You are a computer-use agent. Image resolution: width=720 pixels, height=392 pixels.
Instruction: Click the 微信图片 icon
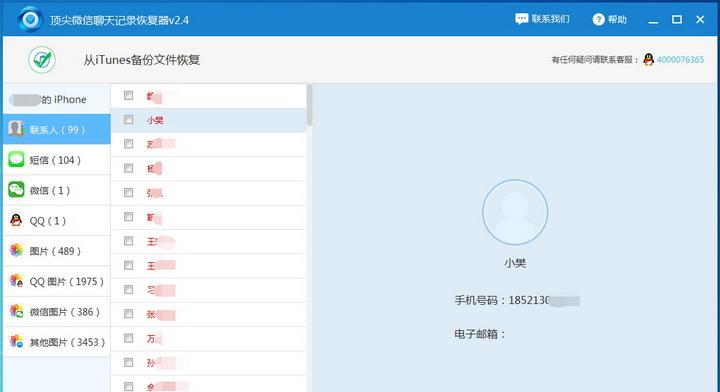tap(17, 311)
